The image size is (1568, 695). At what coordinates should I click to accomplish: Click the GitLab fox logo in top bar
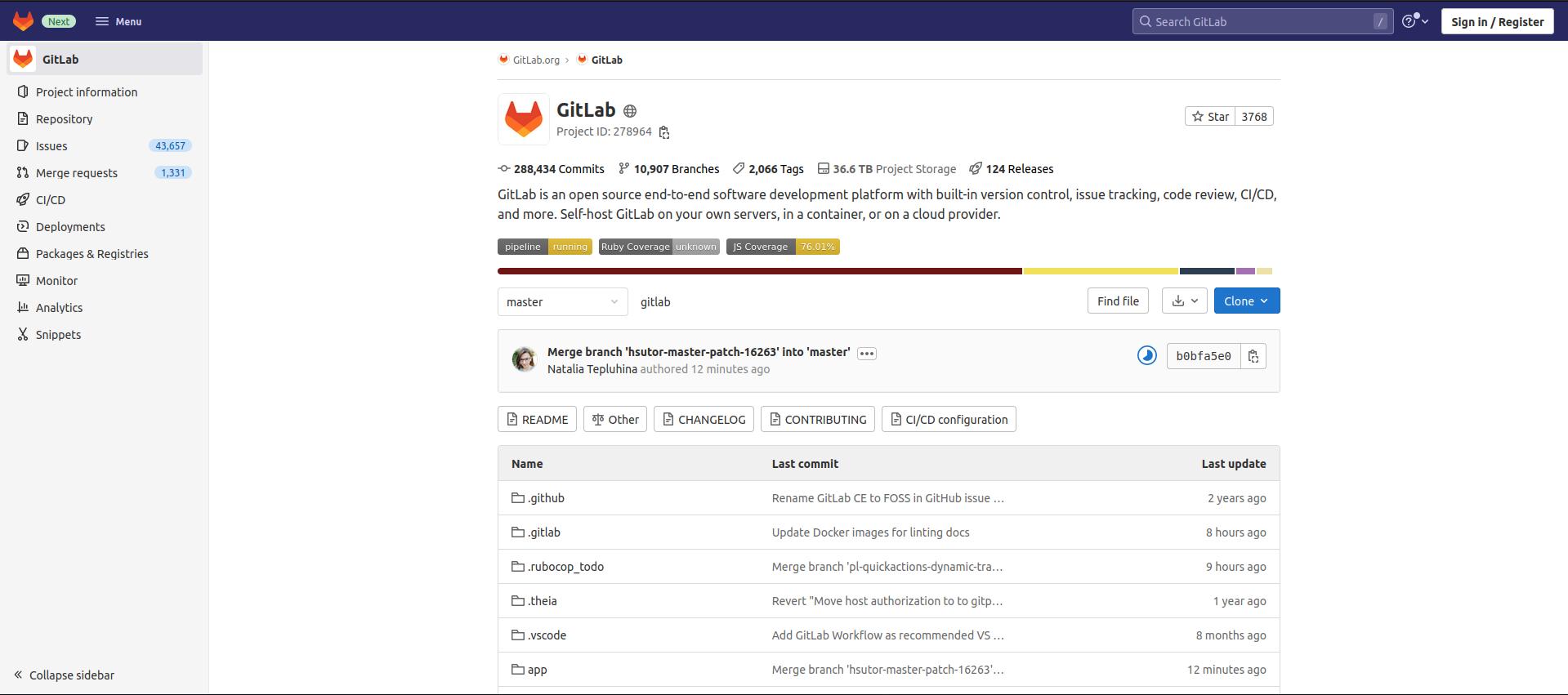point(24,21)
